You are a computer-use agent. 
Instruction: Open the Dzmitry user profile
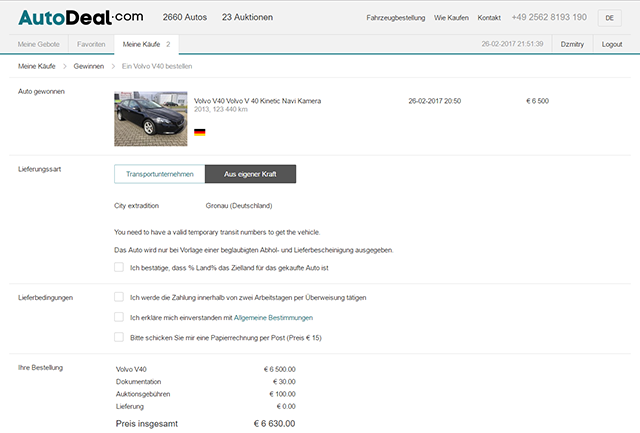[572, 44]
